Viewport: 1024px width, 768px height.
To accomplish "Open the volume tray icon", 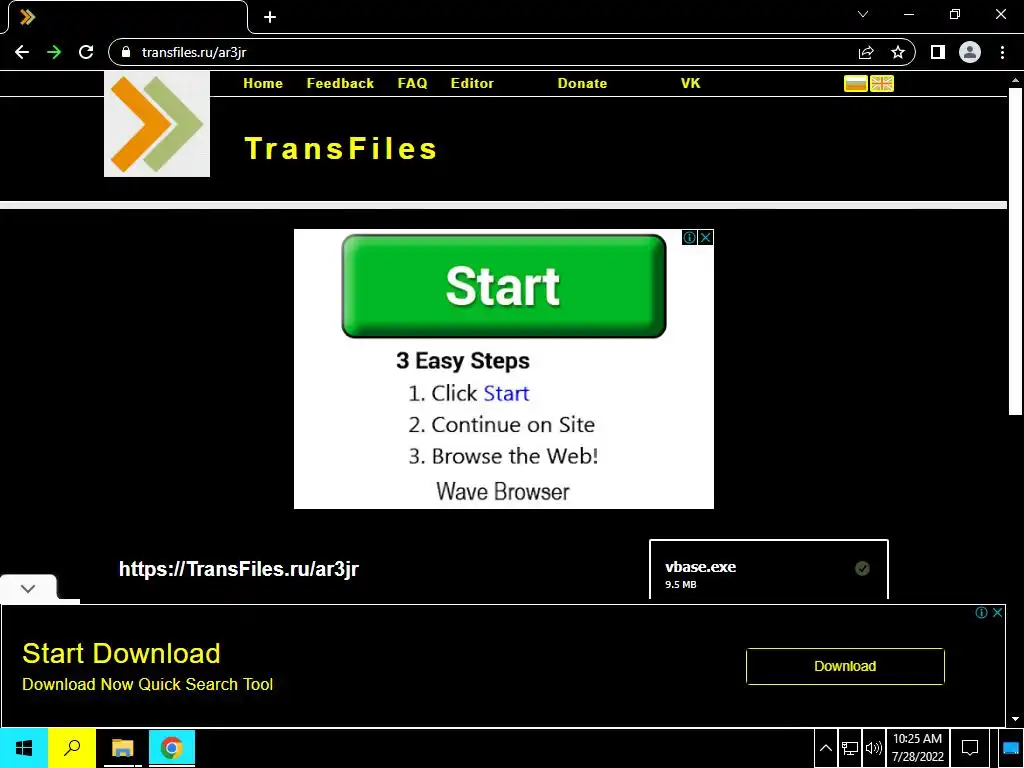I will 873,748.
